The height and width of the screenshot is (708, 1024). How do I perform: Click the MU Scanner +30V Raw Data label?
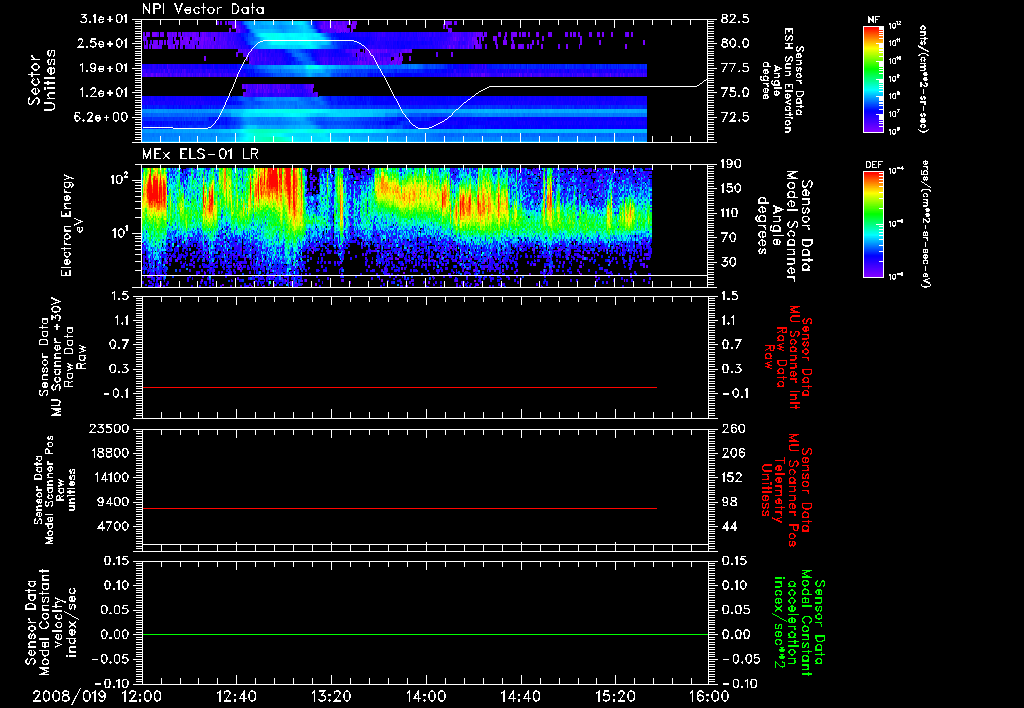pos(61,357)
